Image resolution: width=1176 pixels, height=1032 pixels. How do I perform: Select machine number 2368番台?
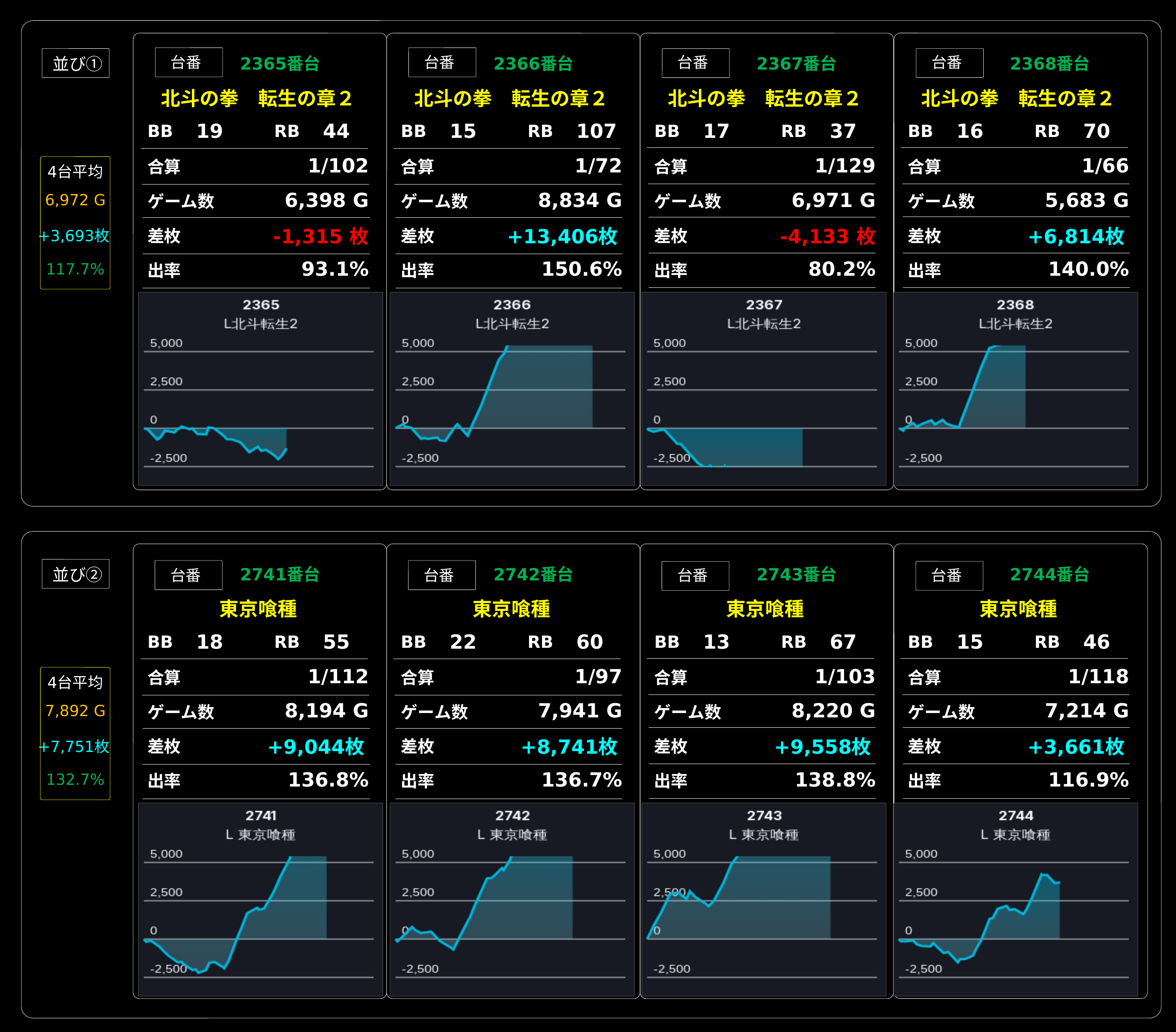[x=1050, y=63]
